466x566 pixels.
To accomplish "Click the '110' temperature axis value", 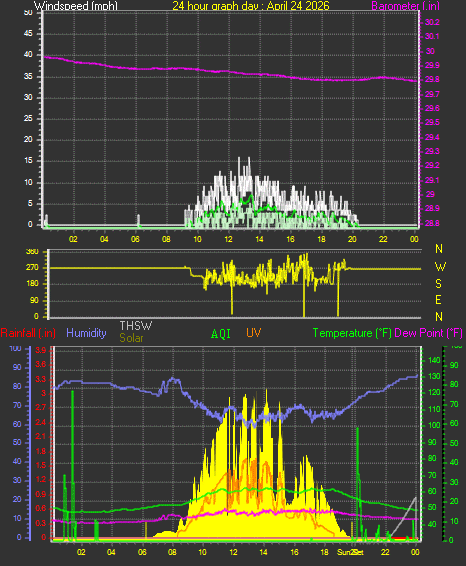I will (434, 409).
